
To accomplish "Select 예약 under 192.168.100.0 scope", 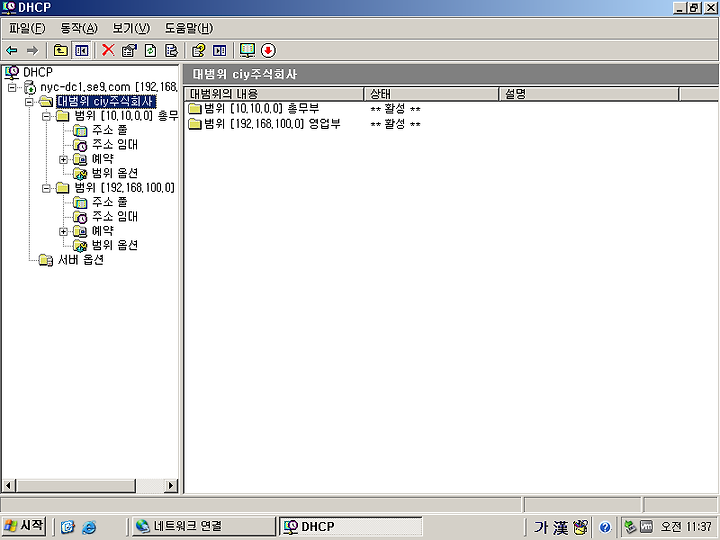I will click(102, 231).
